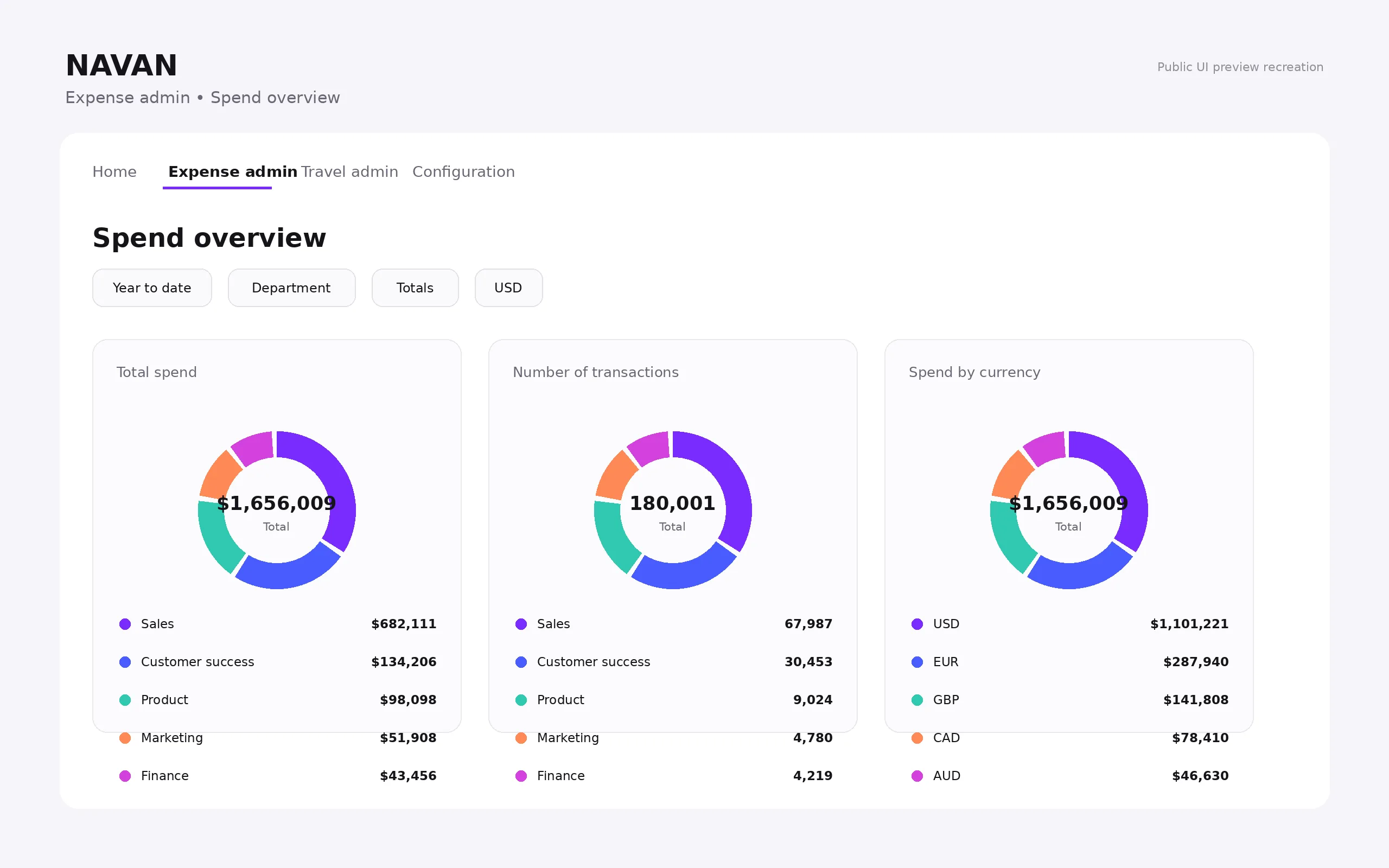
Task: Click the green Product dot under Number of transactions
Action: tap(521, 700)
